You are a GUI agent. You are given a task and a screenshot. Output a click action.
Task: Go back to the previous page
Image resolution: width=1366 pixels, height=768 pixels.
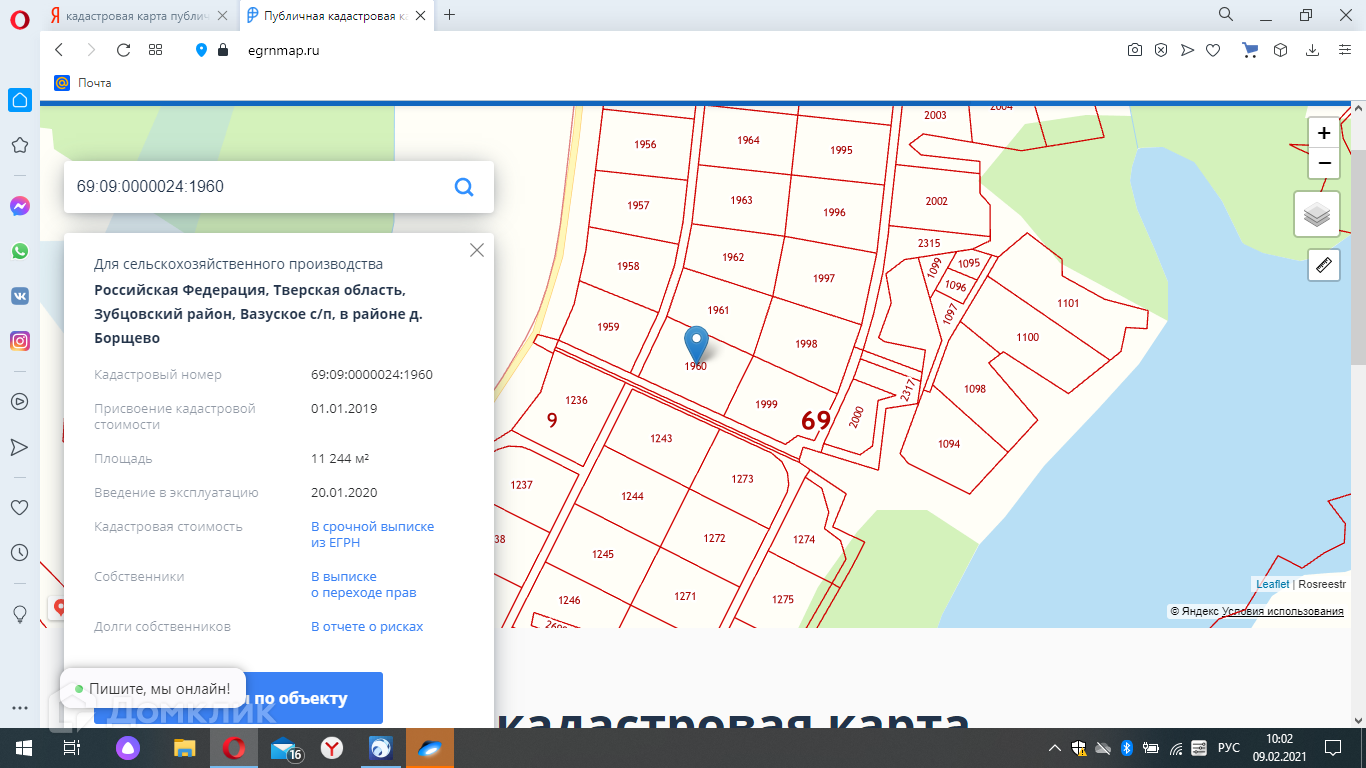pyautogui.click(x=59, y=50)
